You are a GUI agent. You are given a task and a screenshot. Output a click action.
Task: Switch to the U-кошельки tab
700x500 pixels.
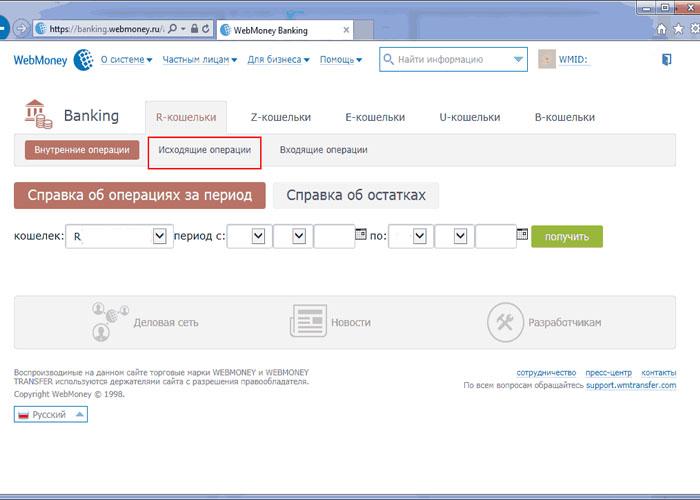point(470,117)
